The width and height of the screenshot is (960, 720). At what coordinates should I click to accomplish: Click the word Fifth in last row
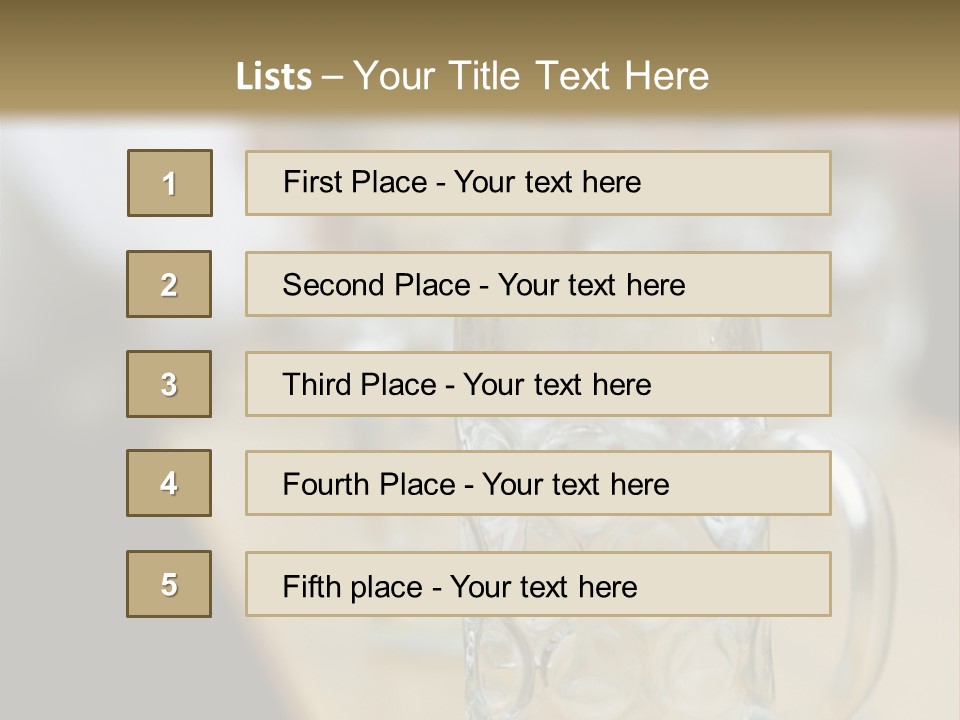[310, 586]
